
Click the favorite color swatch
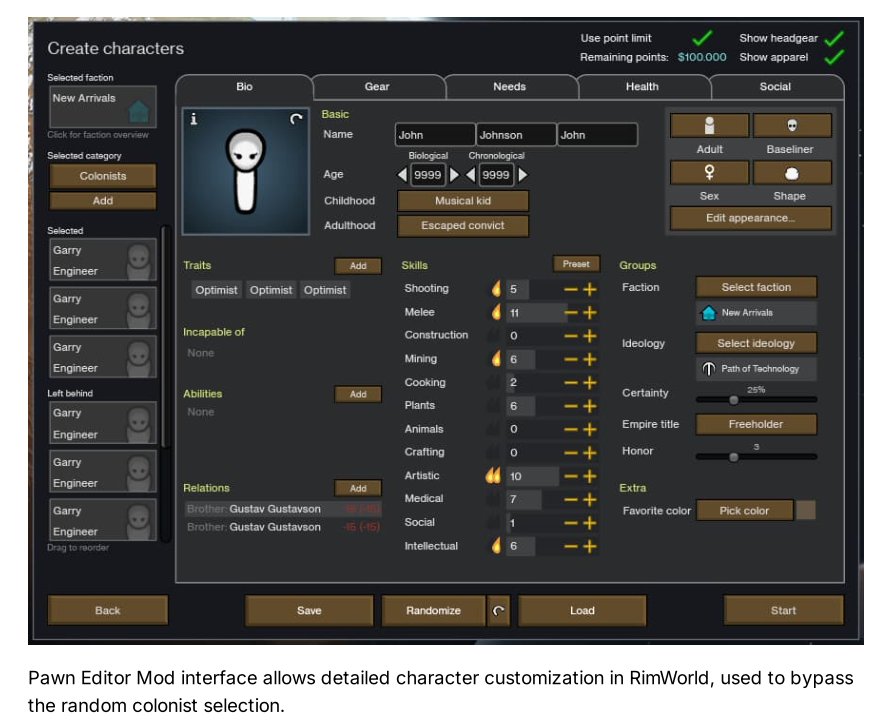click(x=805, y=510)
